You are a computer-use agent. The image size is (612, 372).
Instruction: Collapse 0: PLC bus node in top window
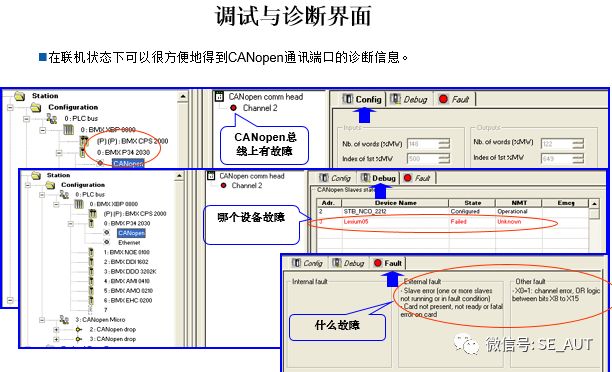(26, 118)
